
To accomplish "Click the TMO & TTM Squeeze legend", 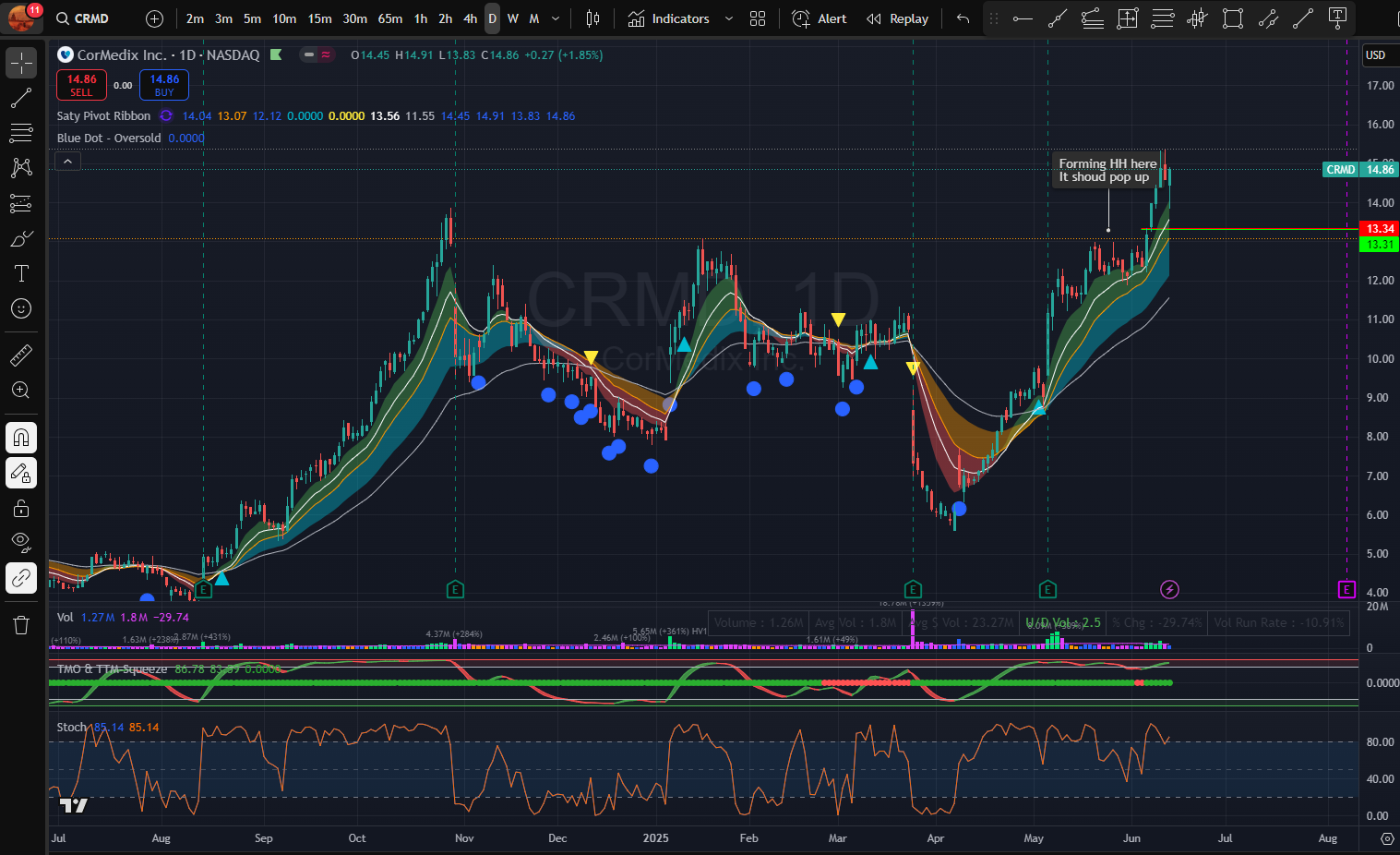I will tap(112, 668).
